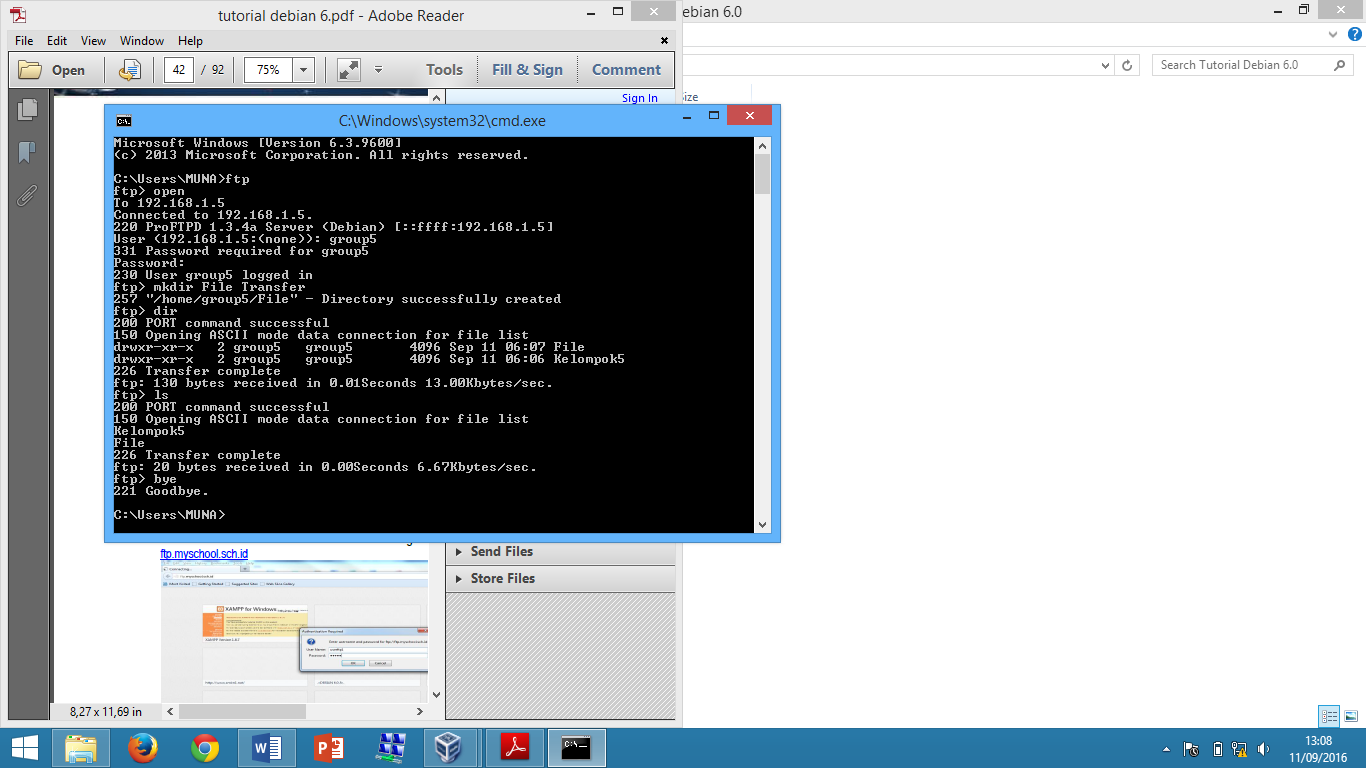The width and height of the screenshot is (1366, 768).
Task: Click the cmd.exe title bar icon
Action: pos(124,121)
